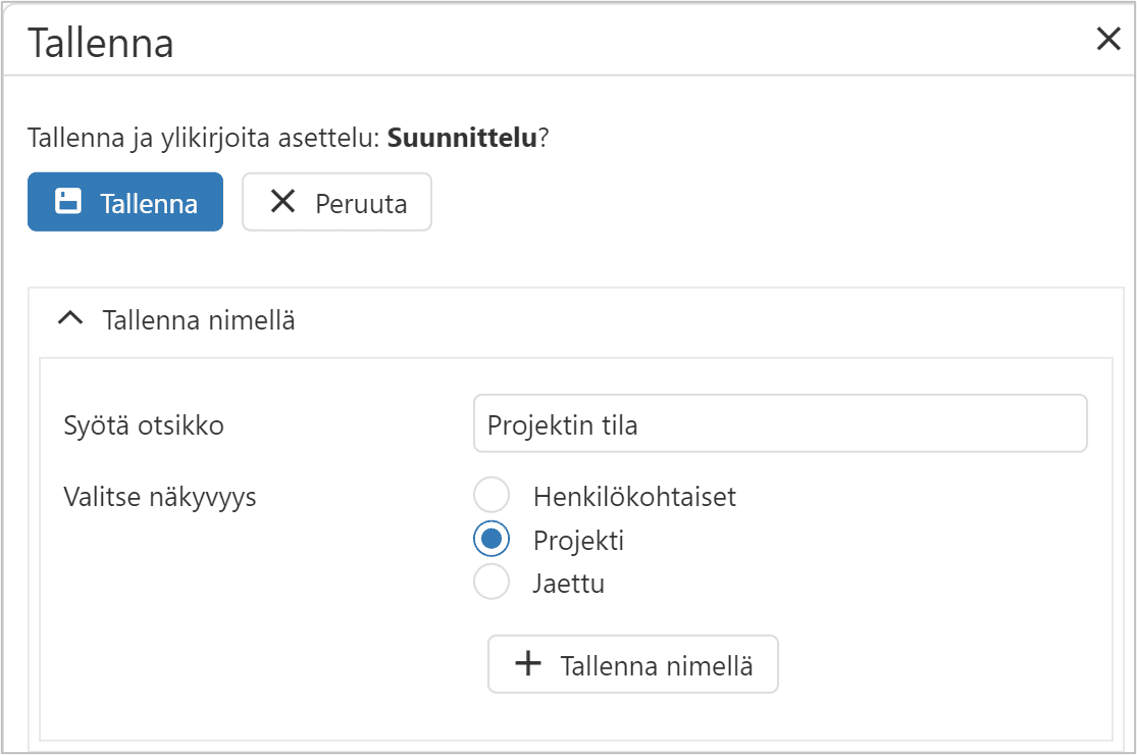Click the plus icon in Tallenna nimellä button

tap(527, 664)
